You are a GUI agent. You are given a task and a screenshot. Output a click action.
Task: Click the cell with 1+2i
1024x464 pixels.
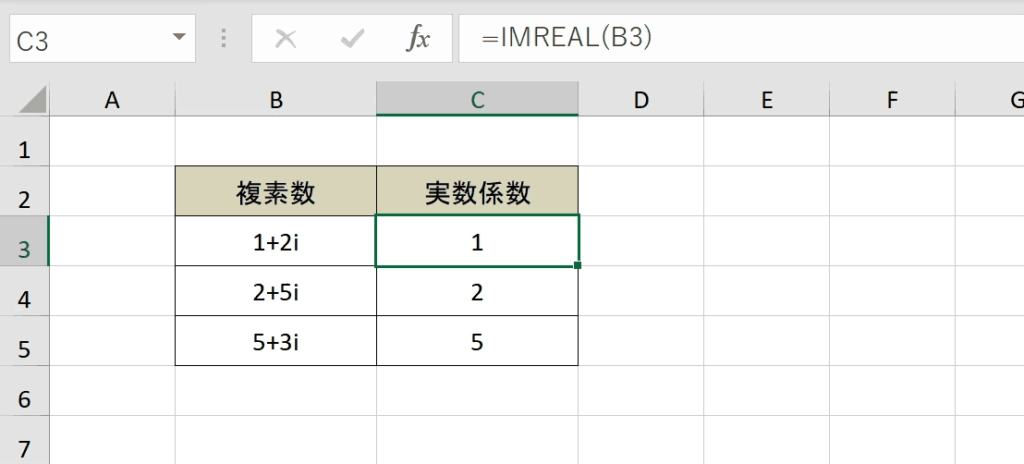(276, 241)
